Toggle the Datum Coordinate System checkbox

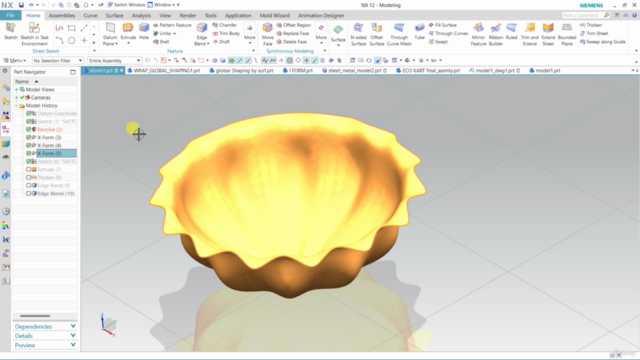[x=29, y=113]
